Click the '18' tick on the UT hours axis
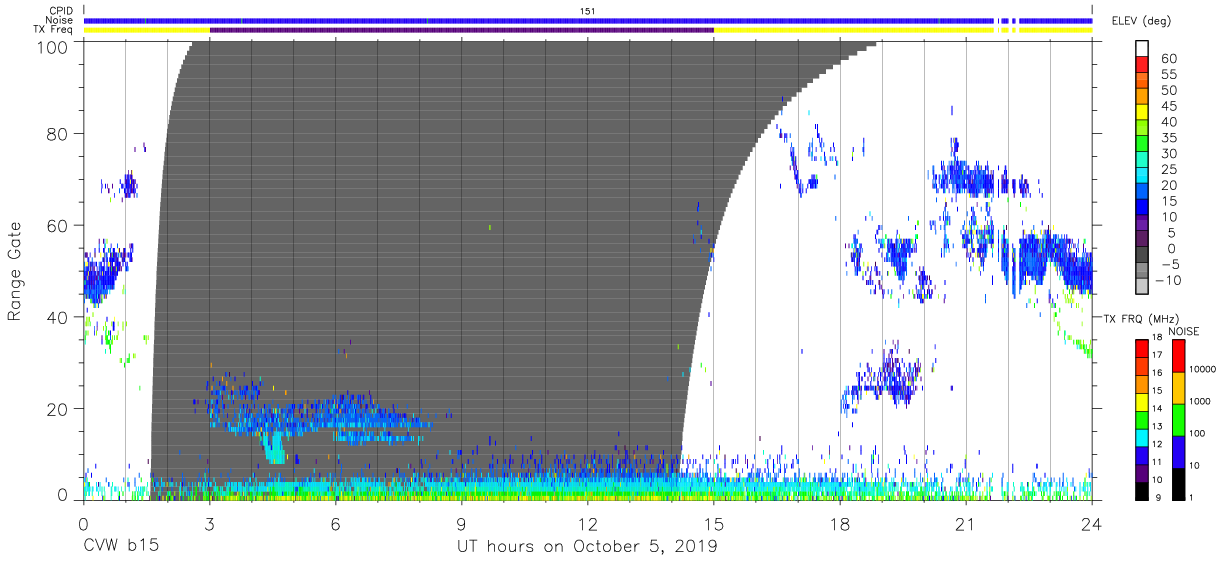Screen dimensions: 1228x567 pyautogui.click(x=840, y=523)
